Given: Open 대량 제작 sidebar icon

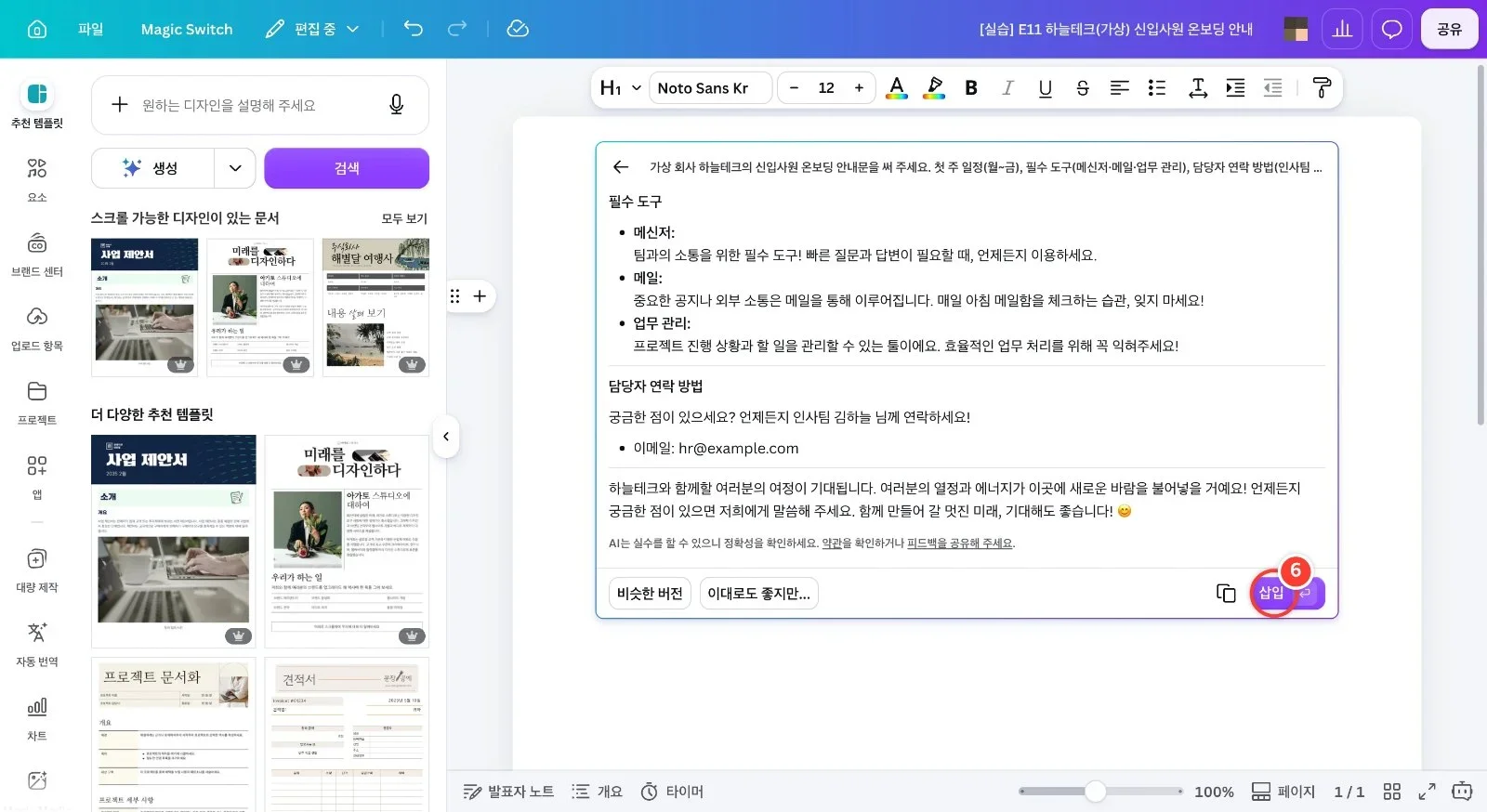Looking at the screenshot, I should pyautogui.click(x=37, y=570).
